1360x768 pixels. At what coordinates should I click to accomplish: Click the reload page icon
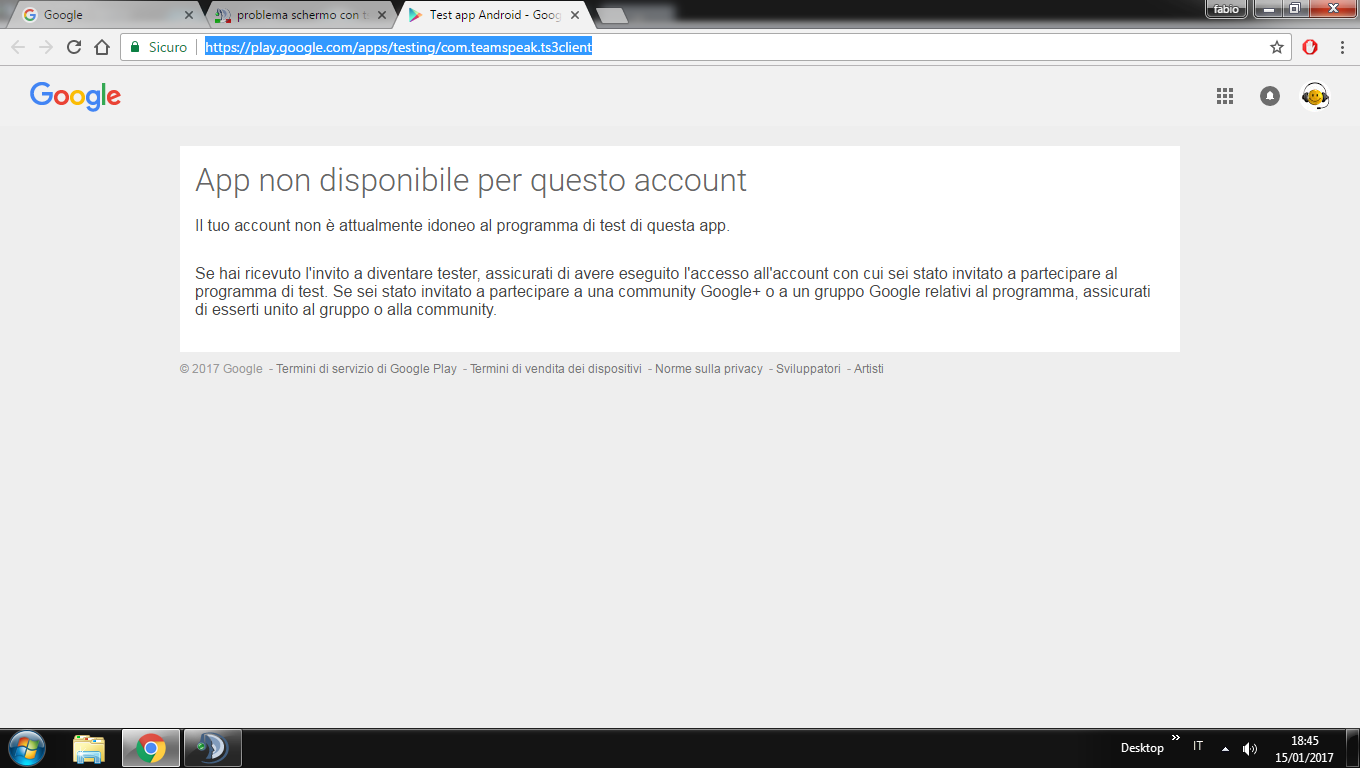73,47
